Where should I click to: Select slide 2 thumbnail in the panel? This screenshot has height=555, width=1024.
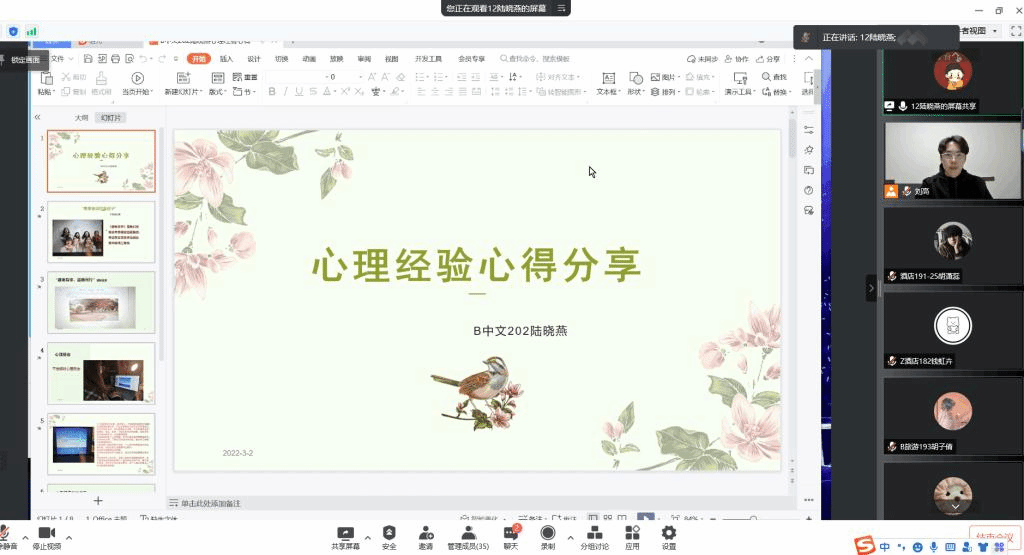click(x=101, y=231)
